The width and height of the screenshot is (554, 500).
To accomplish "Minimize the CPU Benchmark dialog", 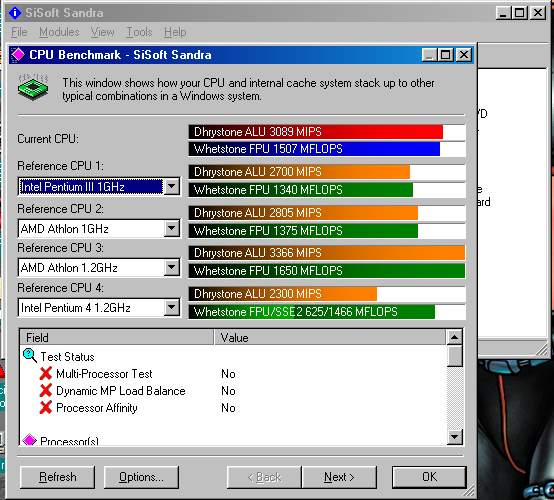I will pyautogui.click(x=429, y=55).
